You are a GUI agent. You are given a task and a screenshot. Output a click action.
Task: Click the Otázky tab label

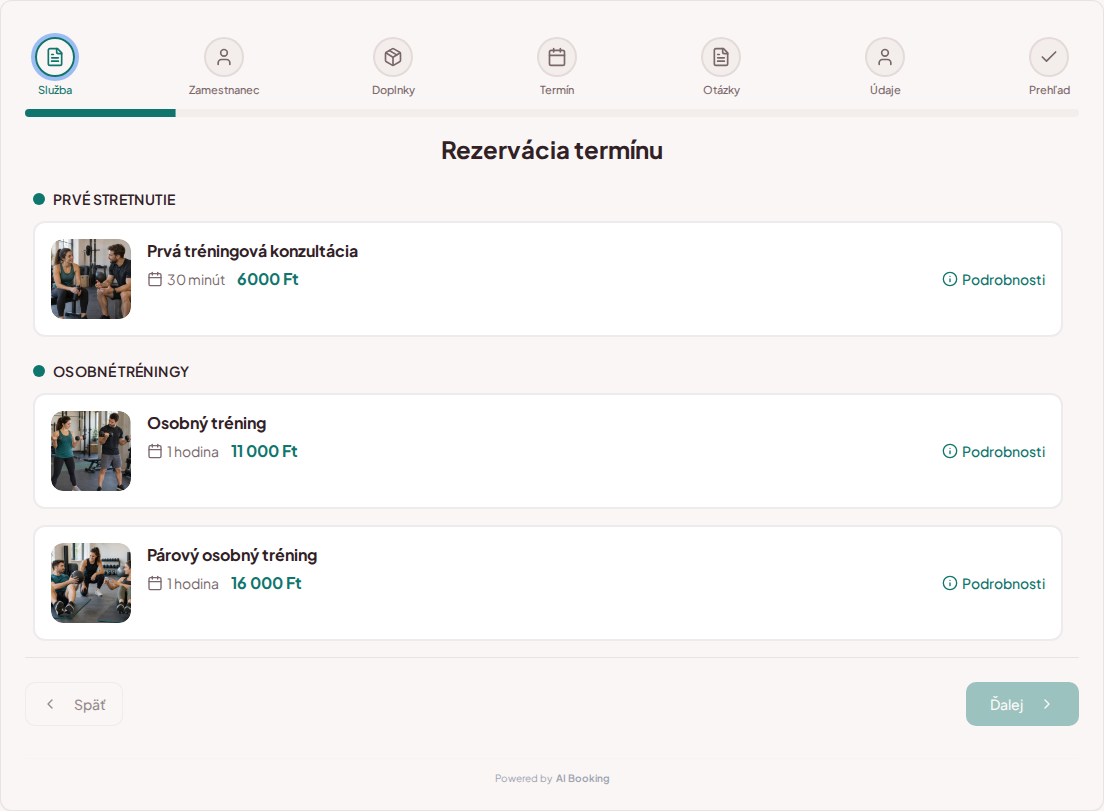click(721, 90)
